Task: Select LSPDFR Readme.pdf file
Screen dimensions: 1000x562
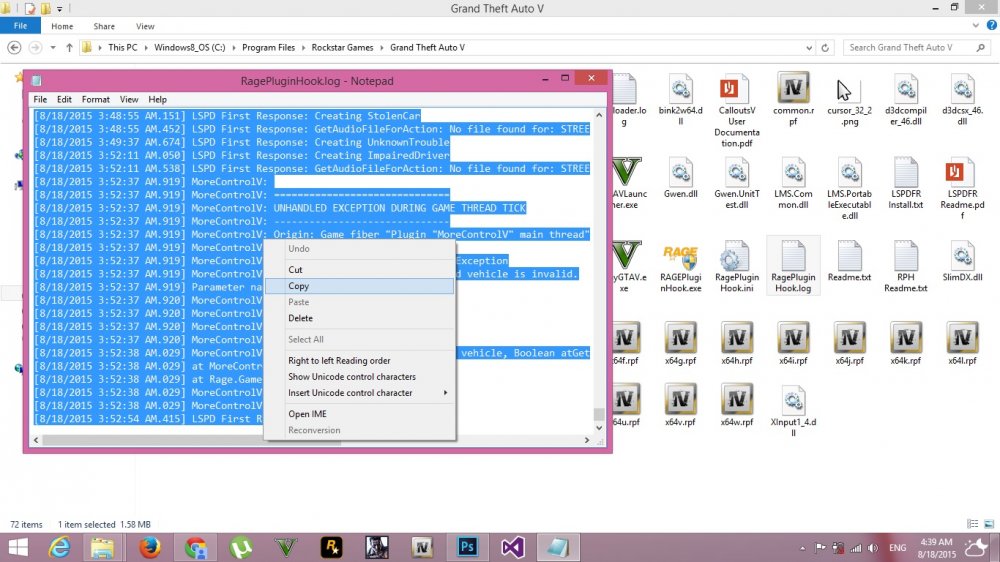Action: click(962, 188)
